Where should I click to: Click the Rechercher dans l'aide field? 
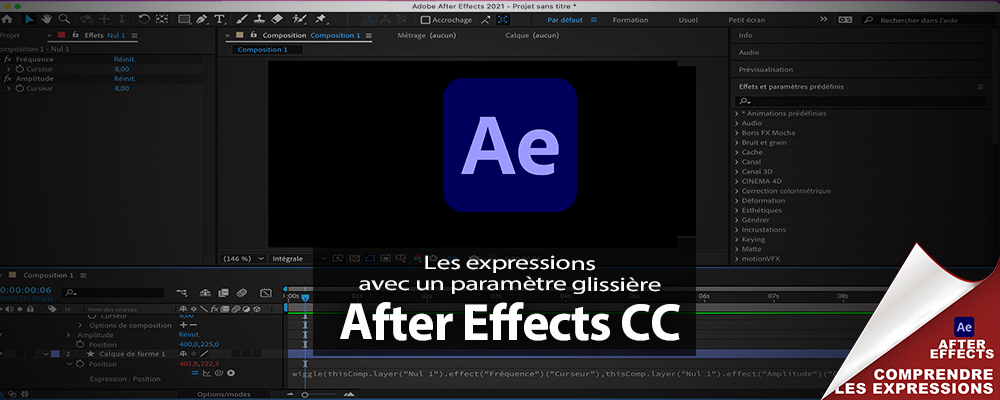click(927, 20)
